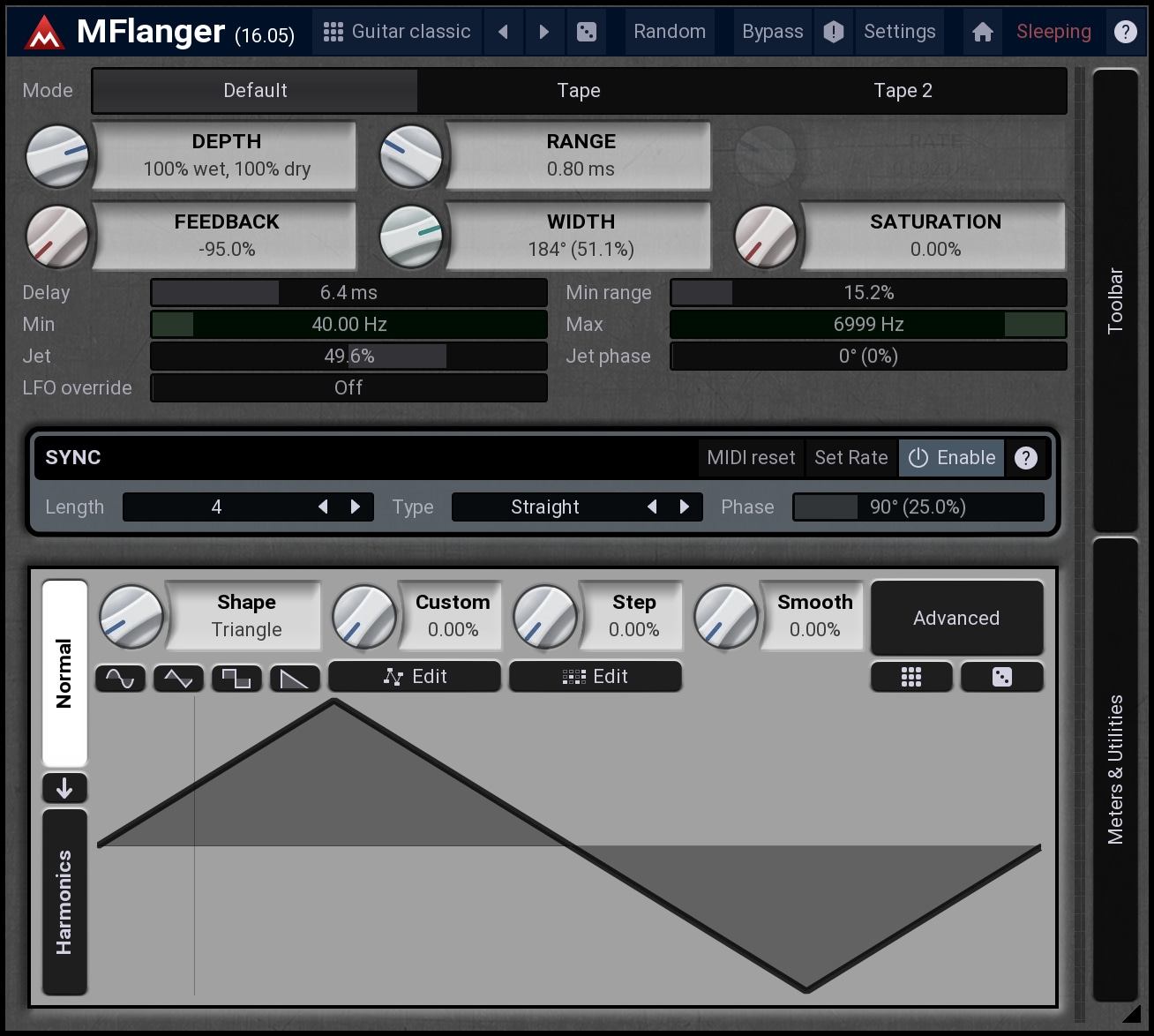Click the grid presets icon under Advanced

[911, 677]
